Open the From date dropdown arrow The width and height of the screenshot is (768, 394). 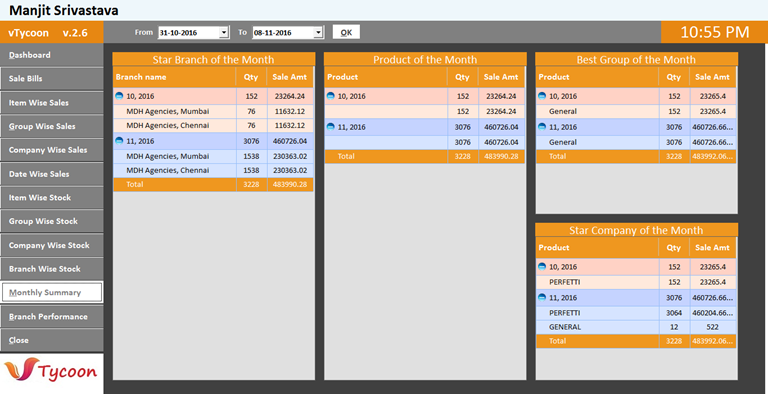pos(224,33)
